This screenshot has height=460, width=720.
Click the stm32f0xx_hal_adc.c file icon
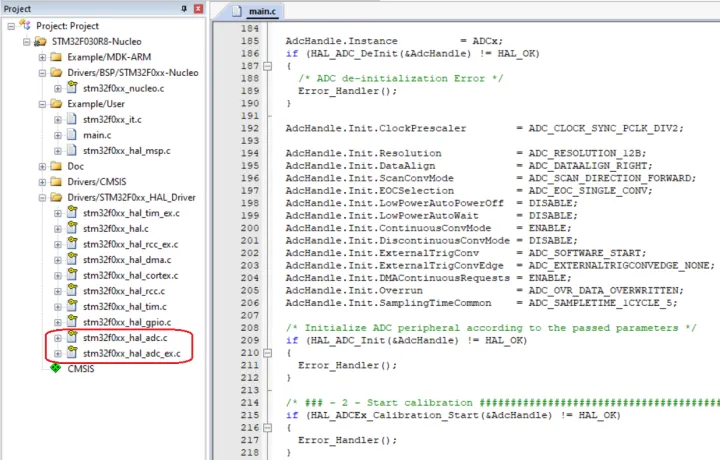(x=72, y=337)
